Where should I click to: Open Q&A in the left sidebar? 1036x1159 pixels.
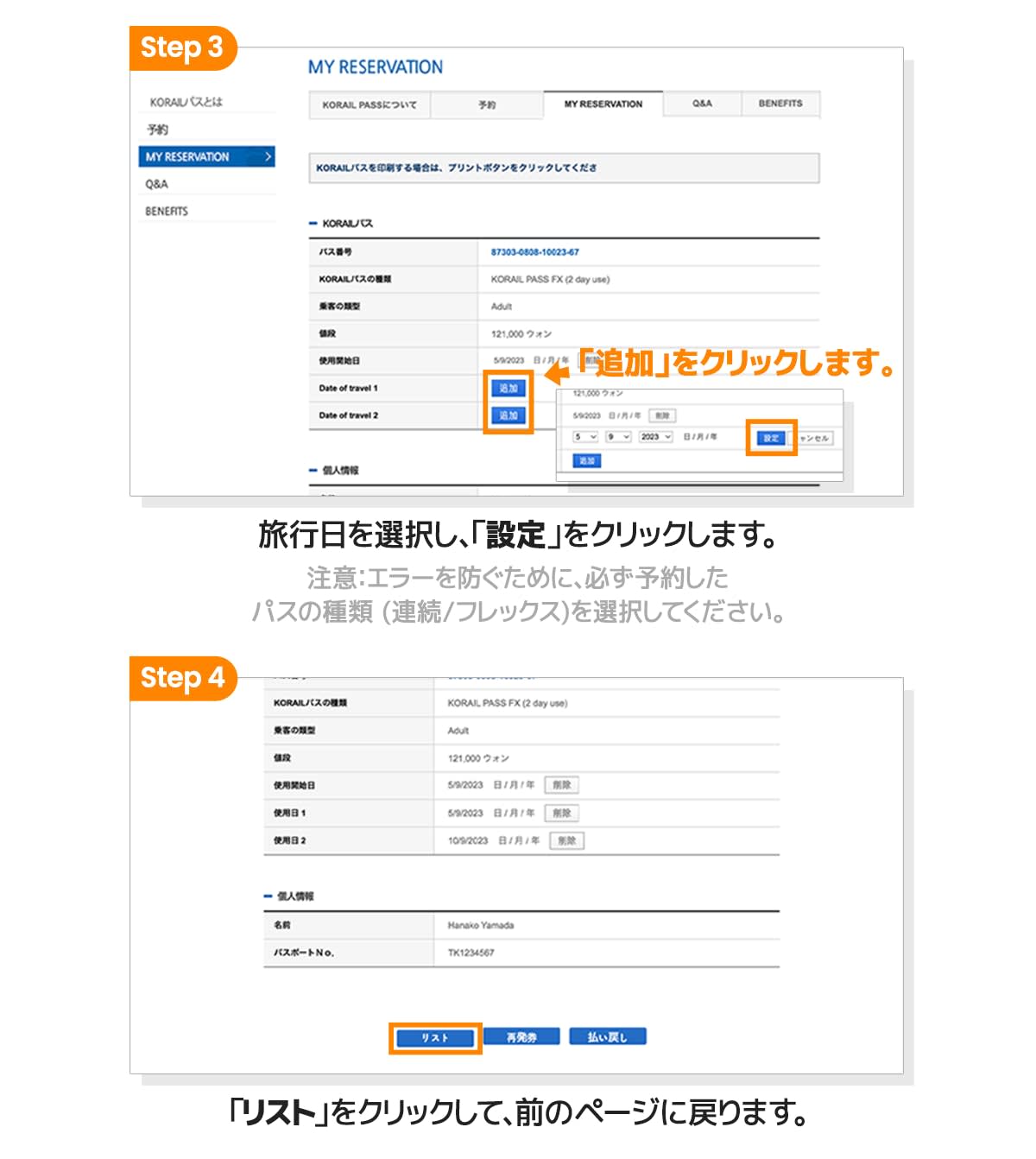[x=157, y=184]
